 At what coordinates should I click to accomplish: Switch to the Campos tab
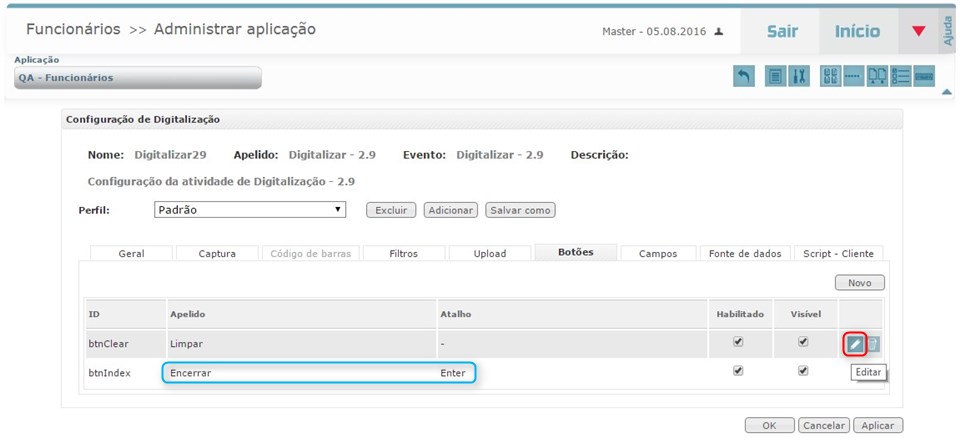coord(658,253)
